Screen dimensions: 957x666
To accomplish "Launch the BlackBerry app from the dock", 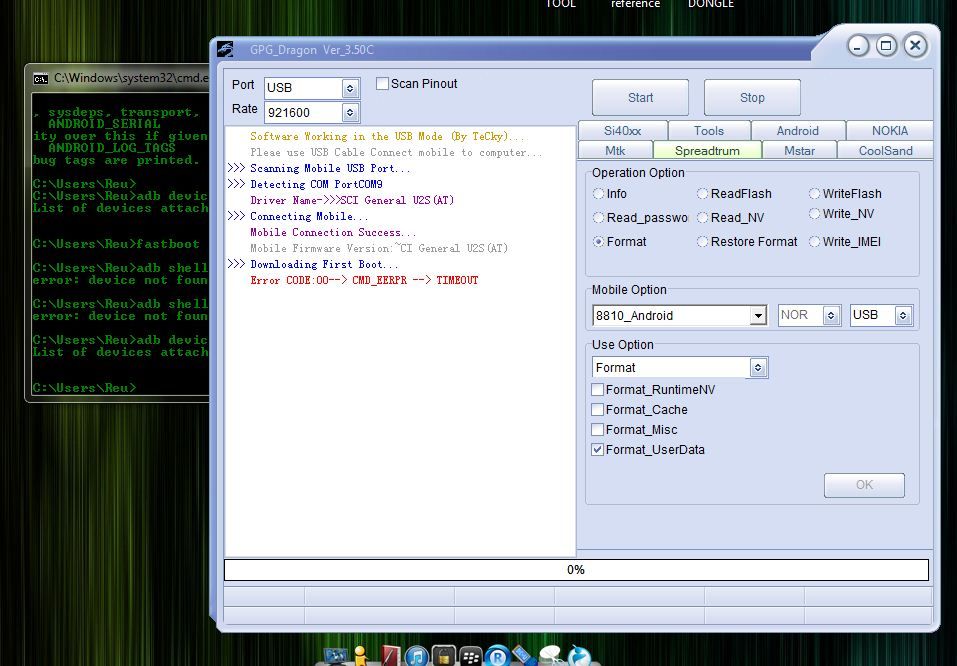I will tap(470, 657).
